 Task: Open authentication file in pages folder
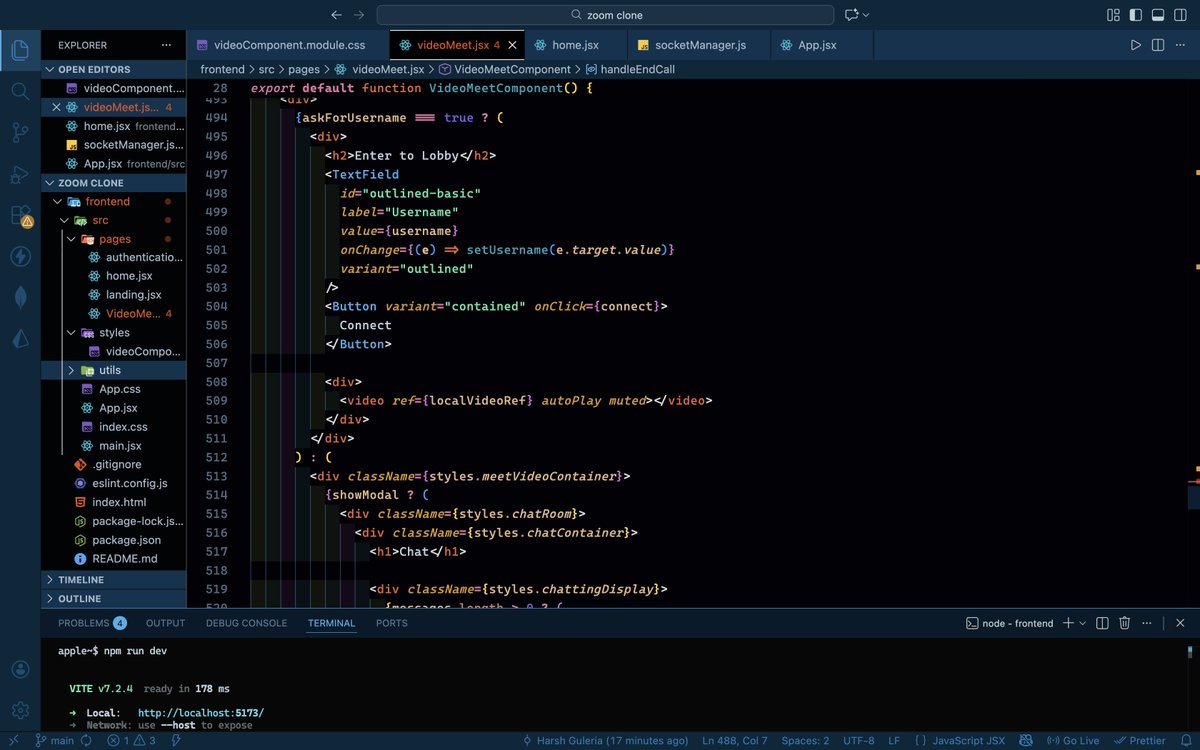coord(113,257)
